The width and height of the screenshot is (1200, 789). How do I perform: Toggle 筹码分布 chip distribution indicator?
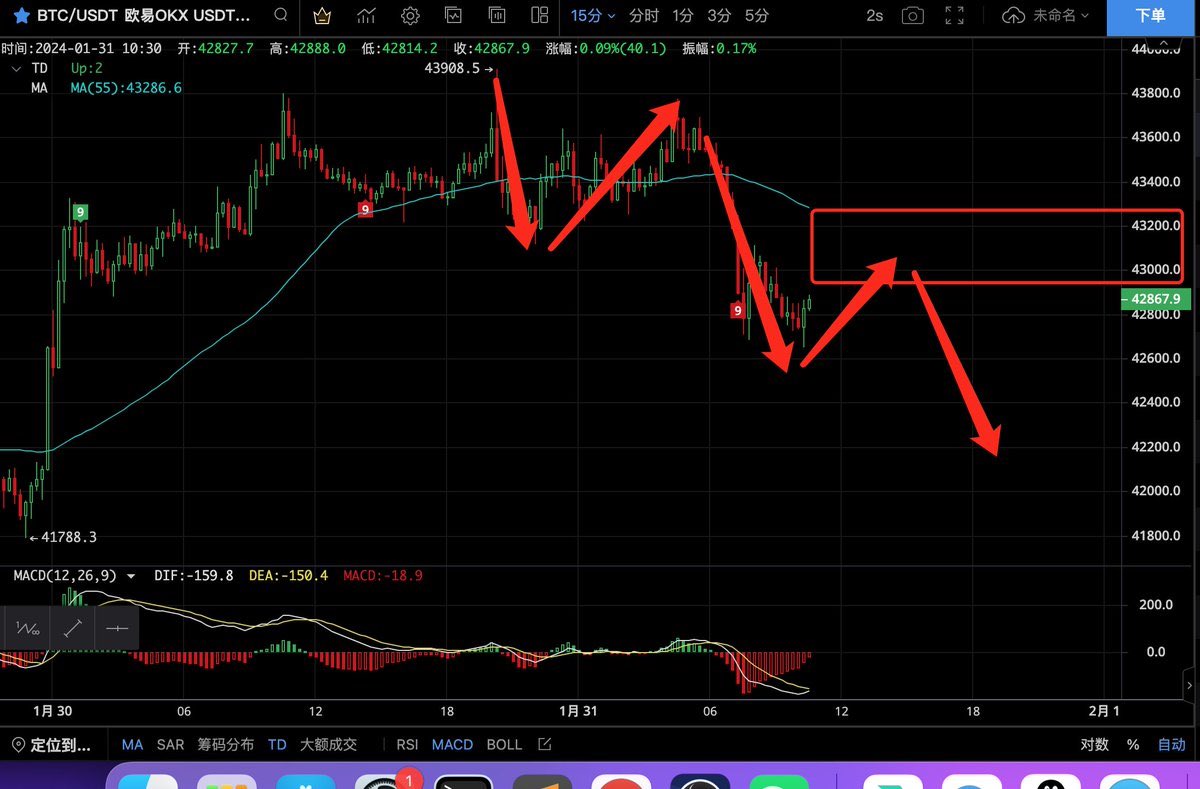(x=226, y=745)
